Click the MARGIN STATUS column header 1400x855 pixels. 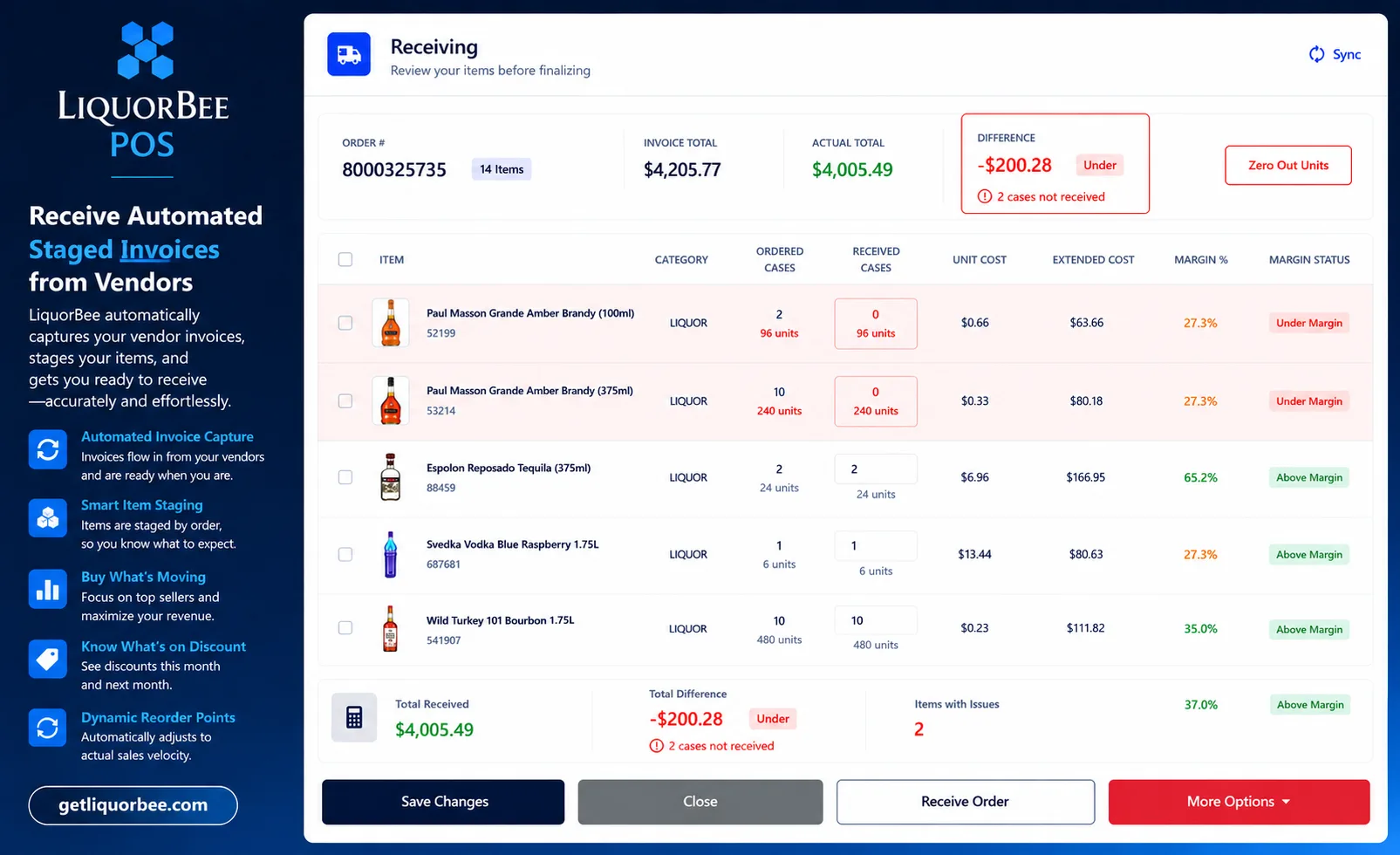(1309, 260)
